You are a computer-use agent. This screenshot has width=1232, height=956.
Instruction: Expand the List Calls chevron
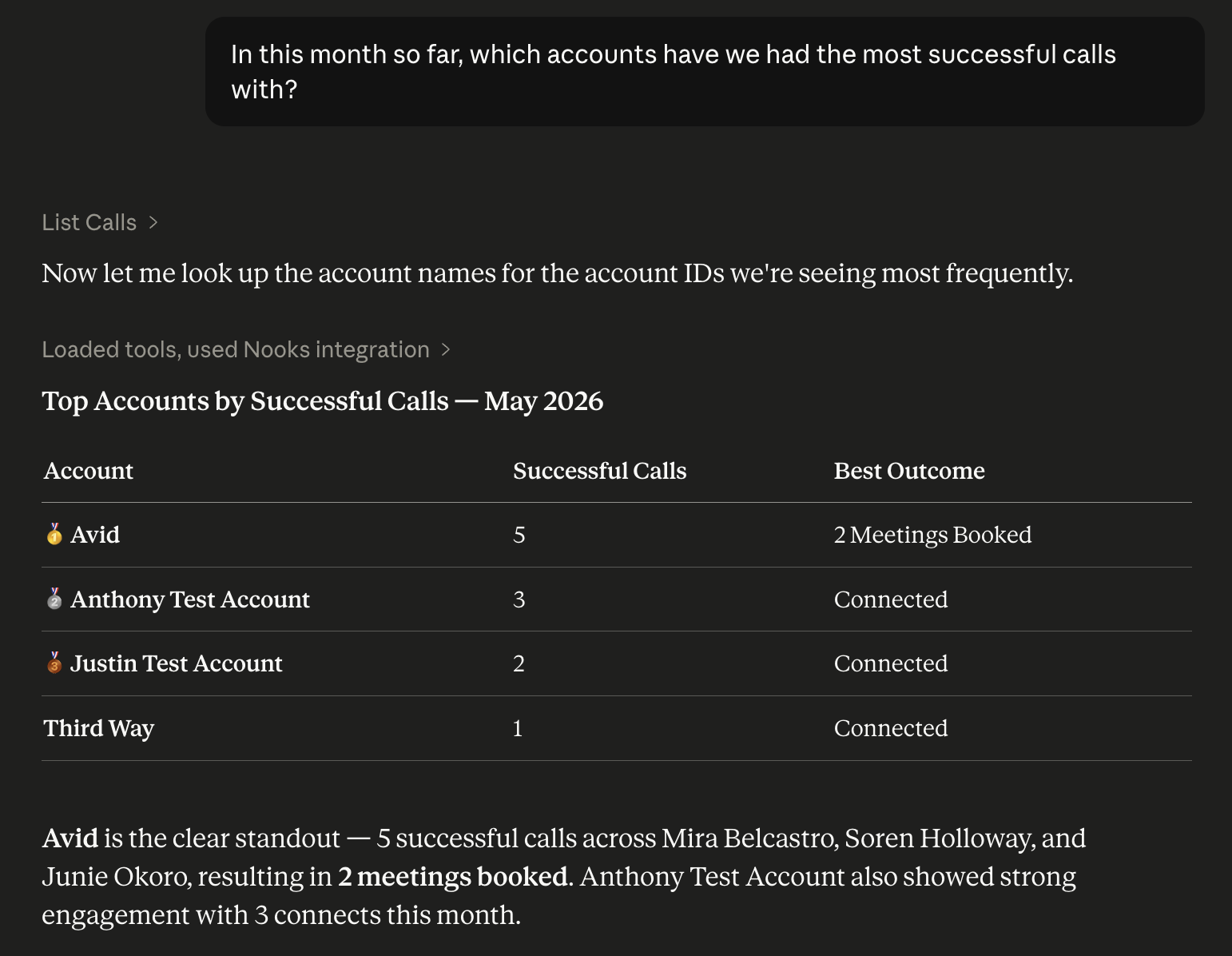[153, 222]
